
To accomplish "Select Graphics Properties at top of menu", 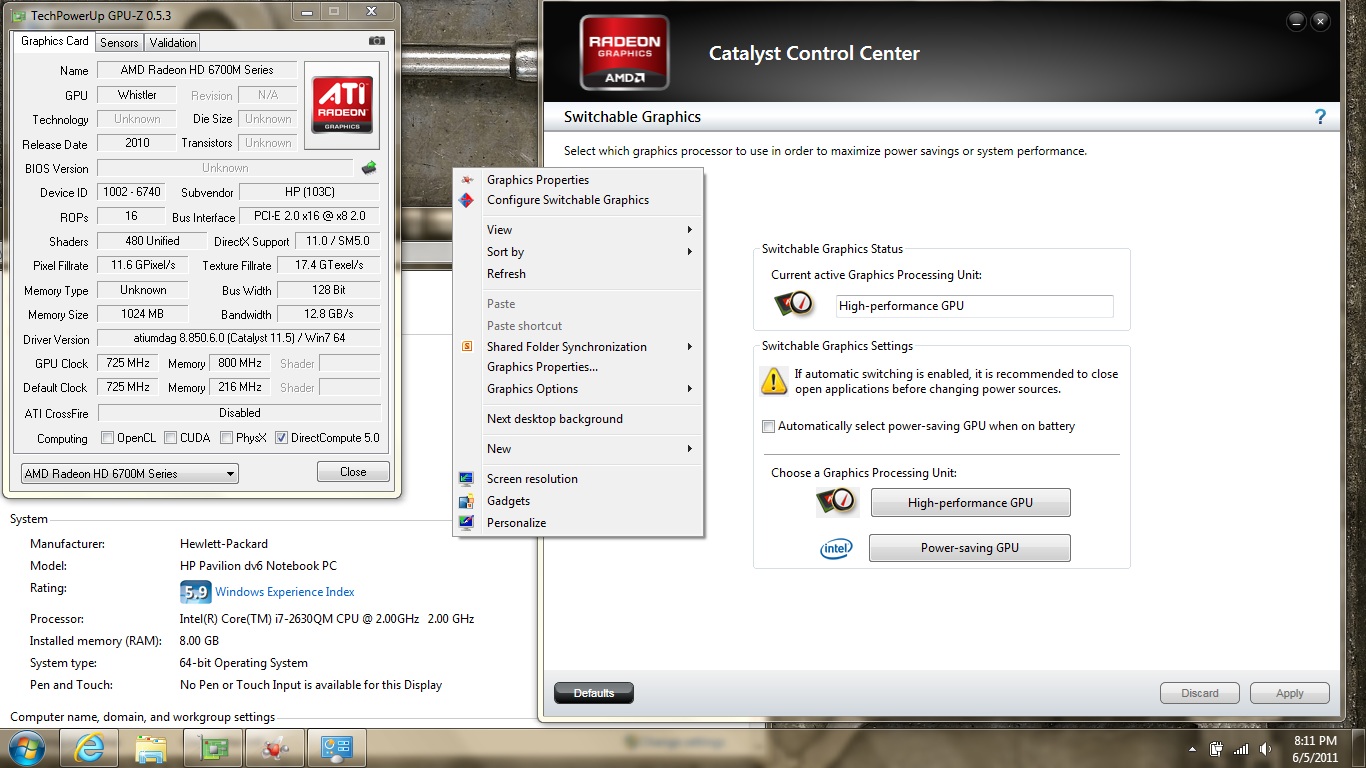I will pos(580,180).
